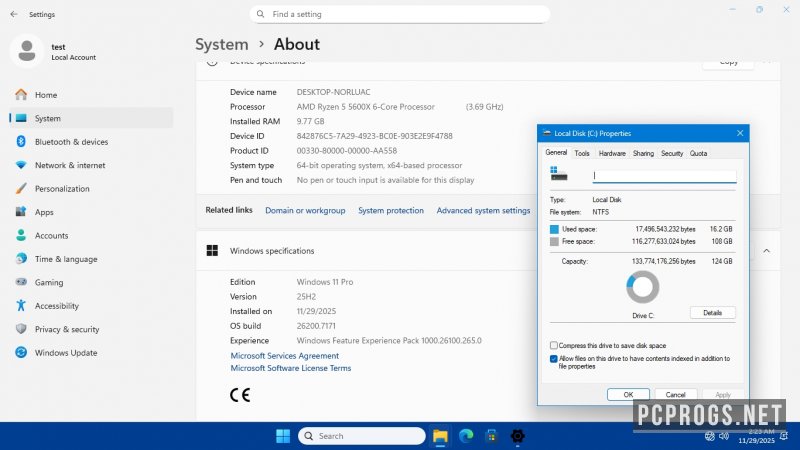This screenshot has height=450, width=800.
Task: Switch to the General tab
Action: pyautogui.click(x=556, y=153)
